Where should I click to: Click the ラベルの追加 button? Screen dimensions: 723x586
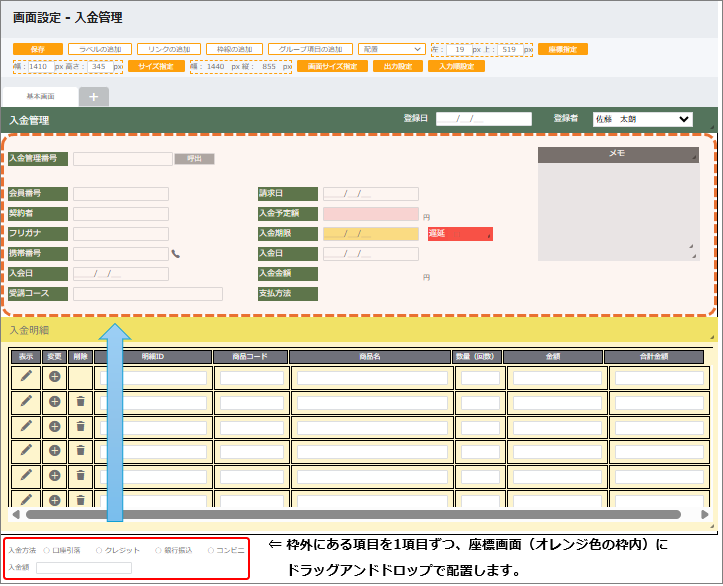[x=100, y=48]
